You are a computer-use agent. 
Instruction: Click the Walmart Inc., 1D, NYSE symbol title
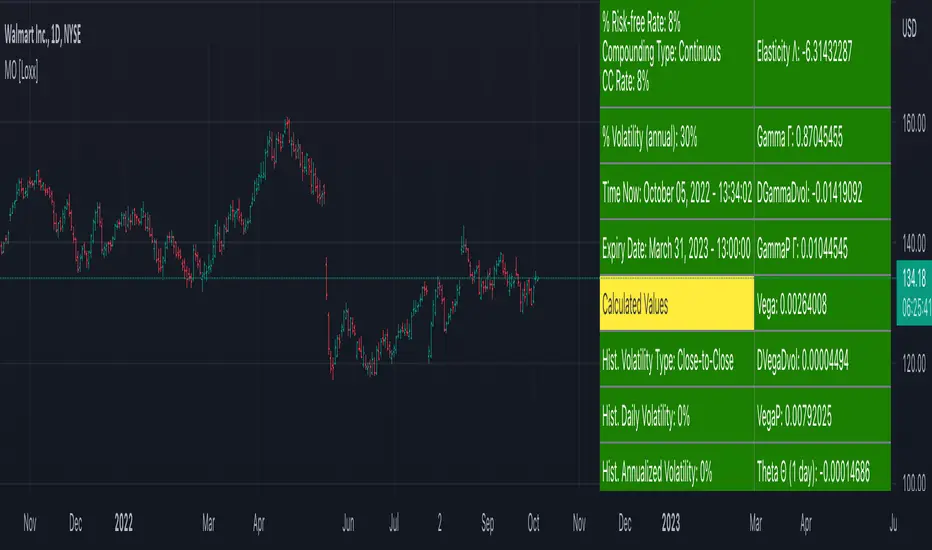click(41, 33)
